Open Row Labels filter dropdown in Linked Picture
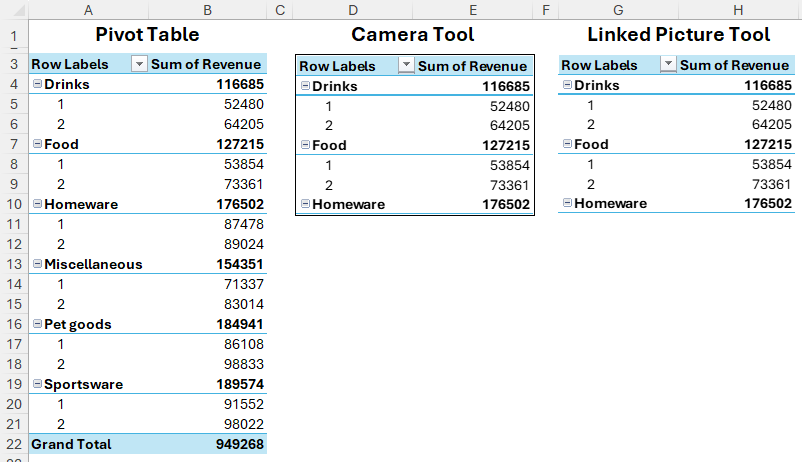This screenshot has width=802, height=462. 667,64
